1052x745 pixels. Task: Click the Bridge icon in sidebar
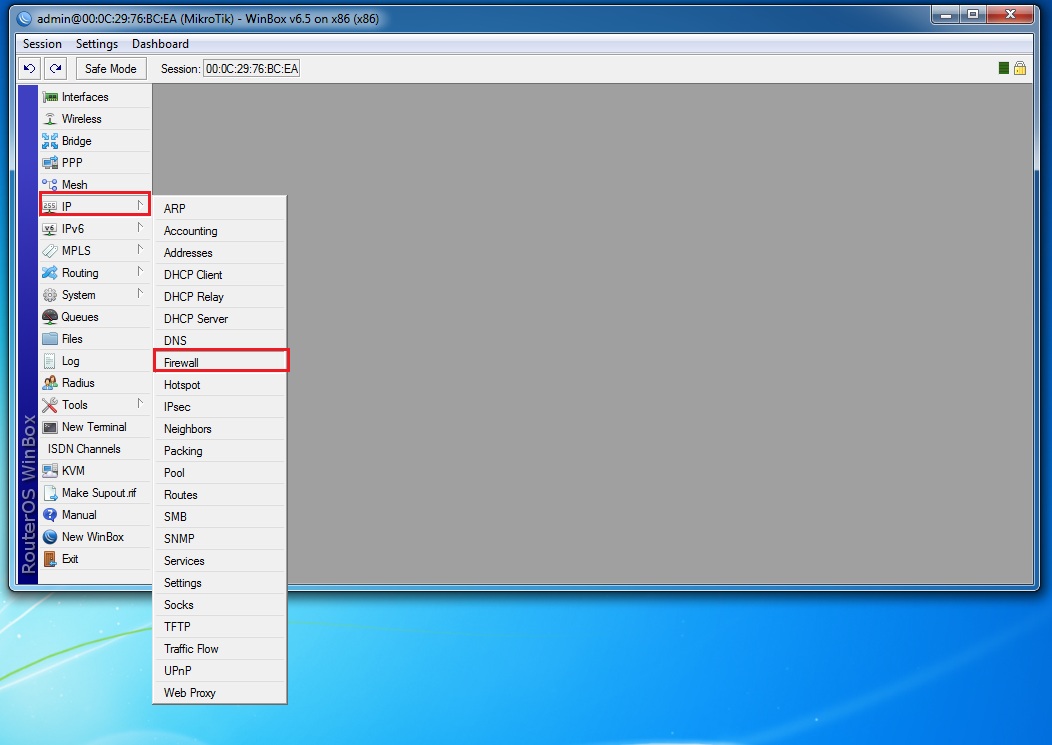tap(50, 141)
